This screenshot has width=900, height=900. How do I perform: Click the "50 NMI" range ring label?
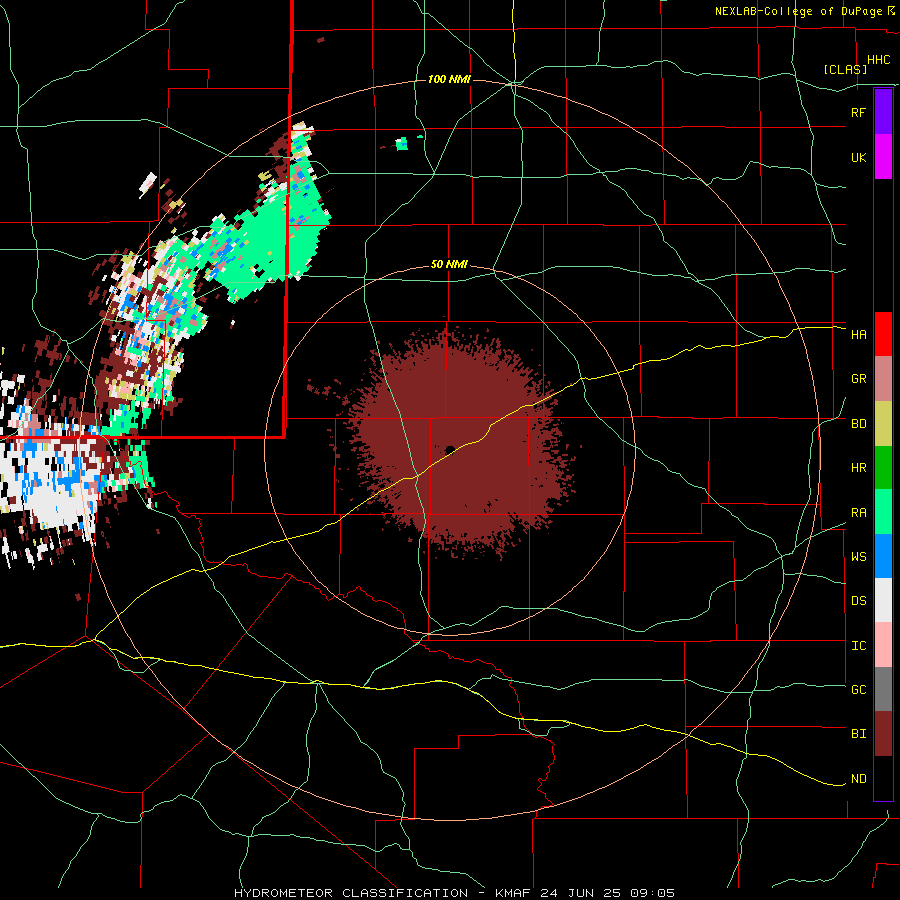point(449,265)
